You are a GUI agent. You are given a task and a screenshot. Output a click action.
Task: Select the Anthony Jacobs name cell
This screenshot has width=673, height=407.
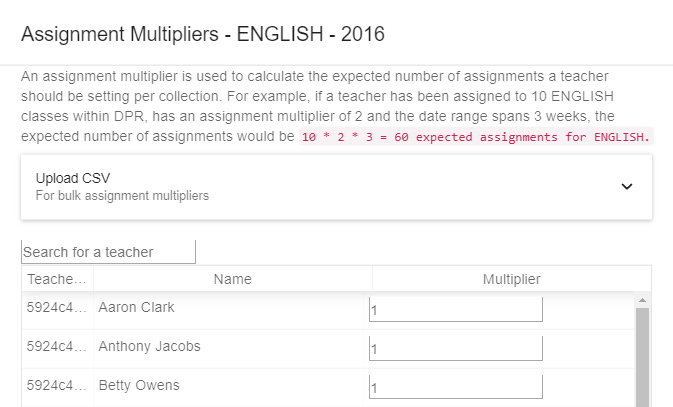pyautogui.click(x=149, y=346)
